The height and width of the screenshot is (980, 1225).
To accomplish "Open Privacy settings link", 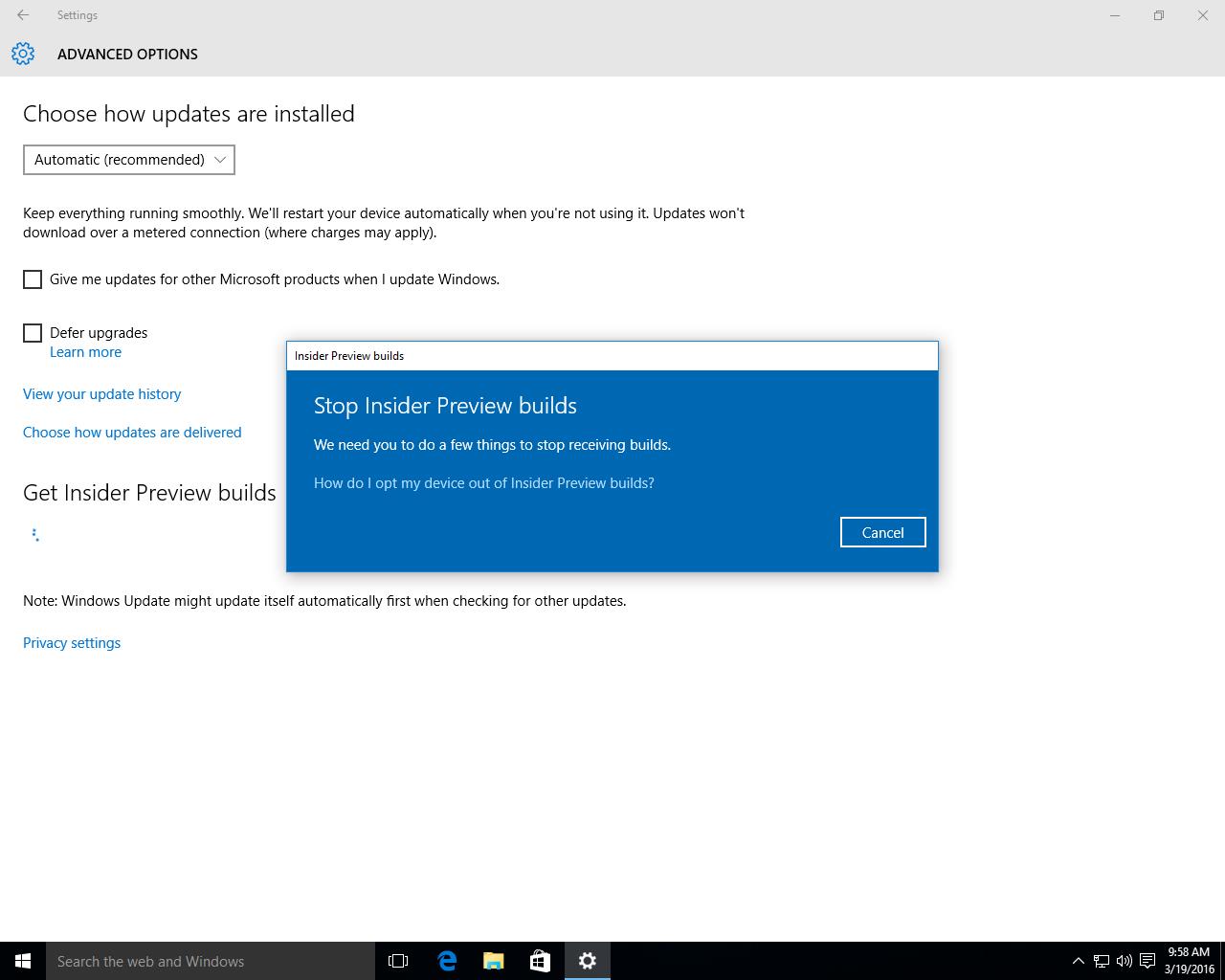I will pyautogui.click(x=72, y=643).
